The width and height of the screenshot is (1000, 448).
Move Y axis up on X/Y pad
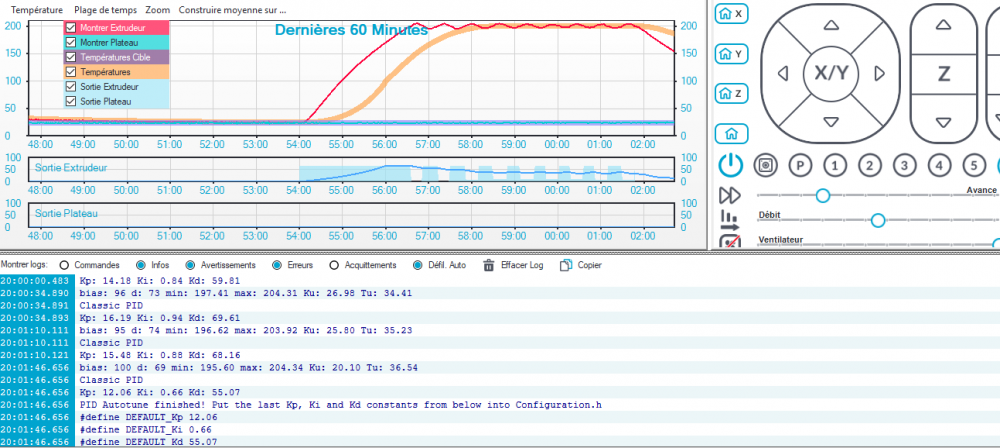830,25
